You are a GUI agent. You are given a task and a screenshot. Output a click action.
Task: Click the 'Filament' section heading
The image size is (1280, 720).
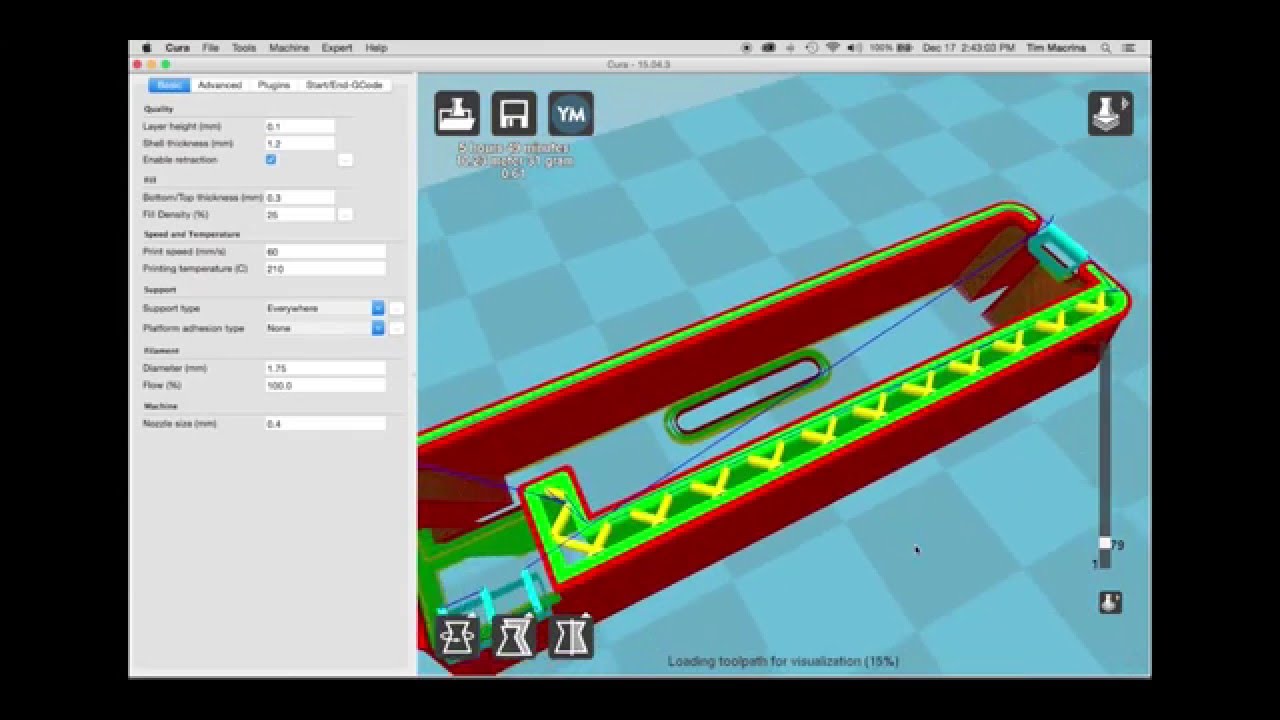pyautogui.click(x=161, y=351)
